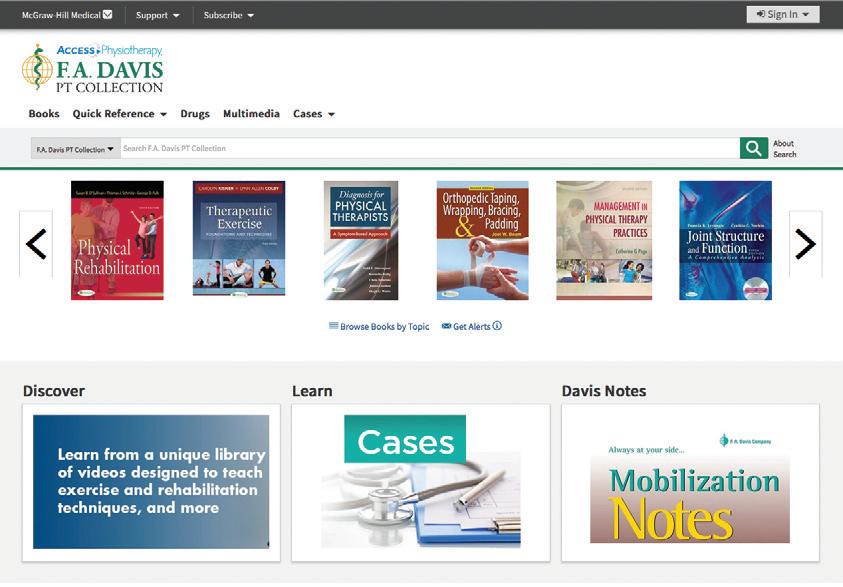This screenshot has height=587, width=843.
Task: Click the green search magnifier button
Action: click(x=753, y=148)
